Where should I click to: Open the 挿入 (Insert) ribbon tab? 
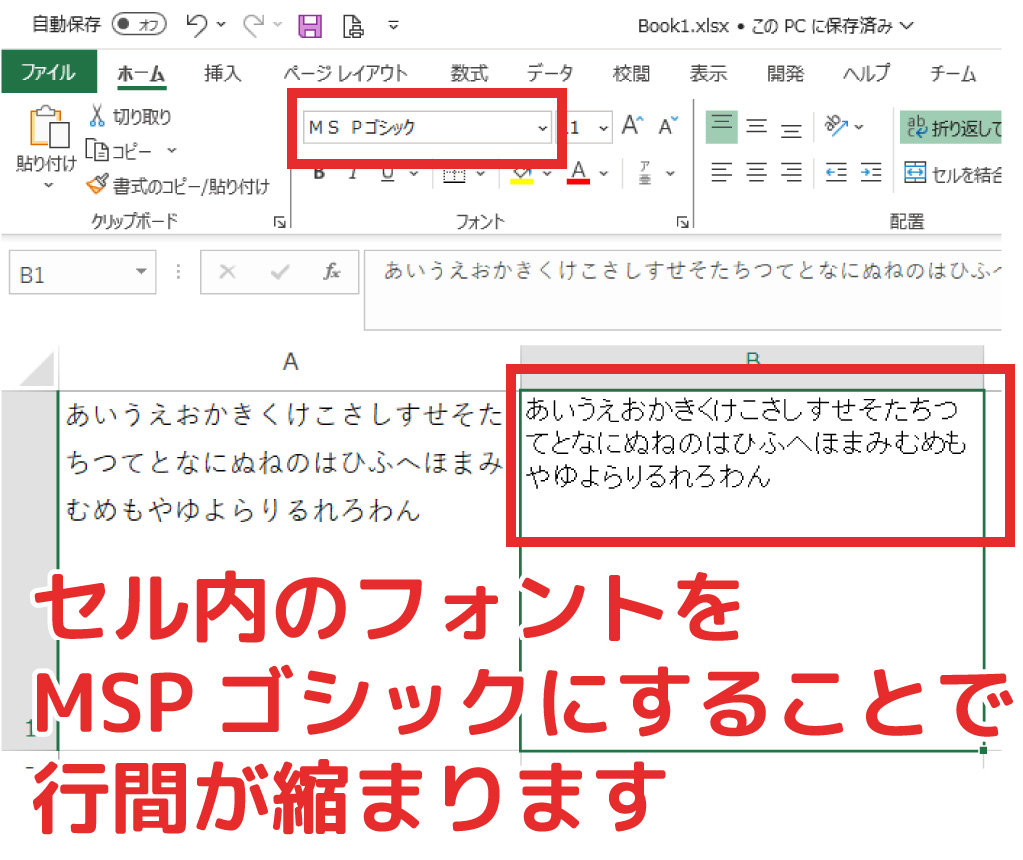(x=222, y=73)
